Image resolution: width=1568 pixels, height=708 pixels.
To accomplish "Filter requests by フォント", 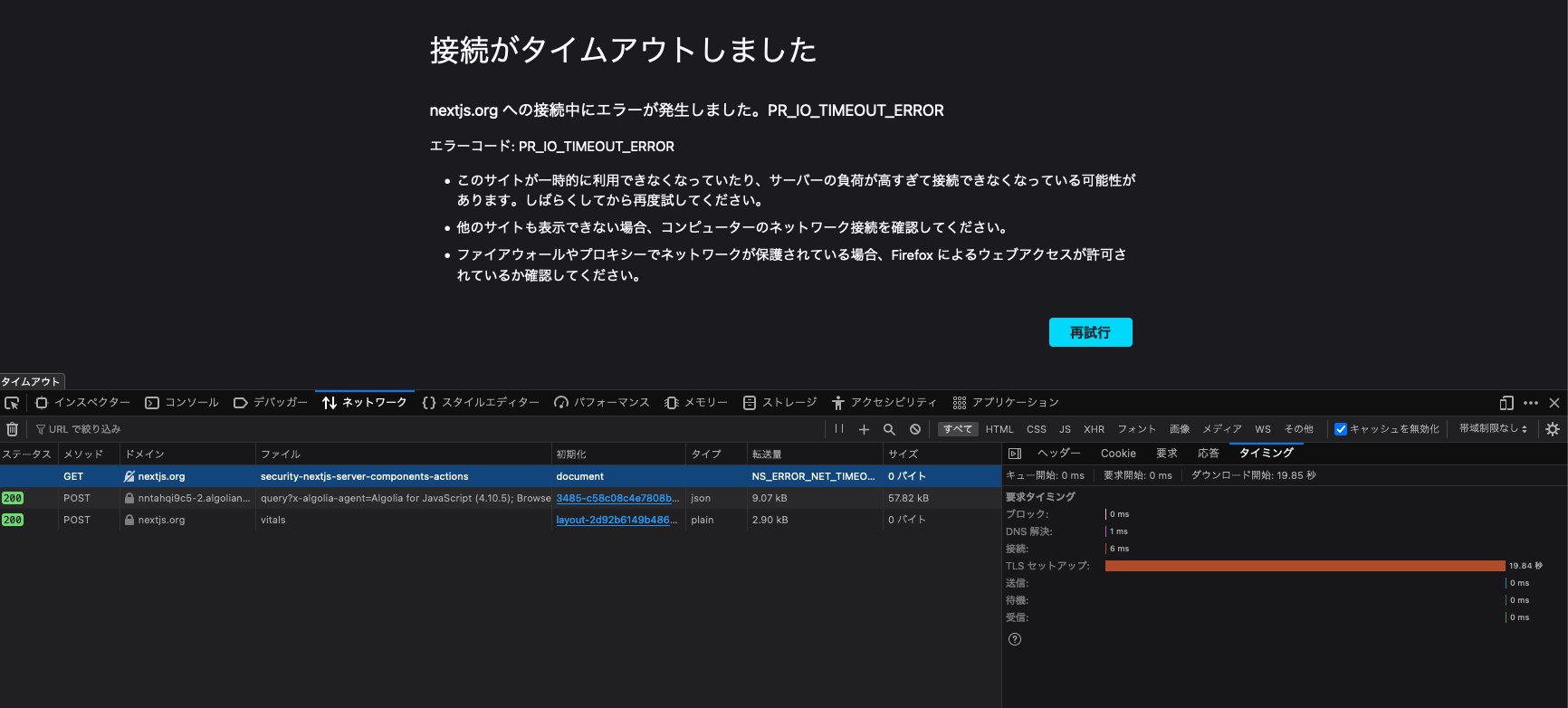I will coord(1137,429).
